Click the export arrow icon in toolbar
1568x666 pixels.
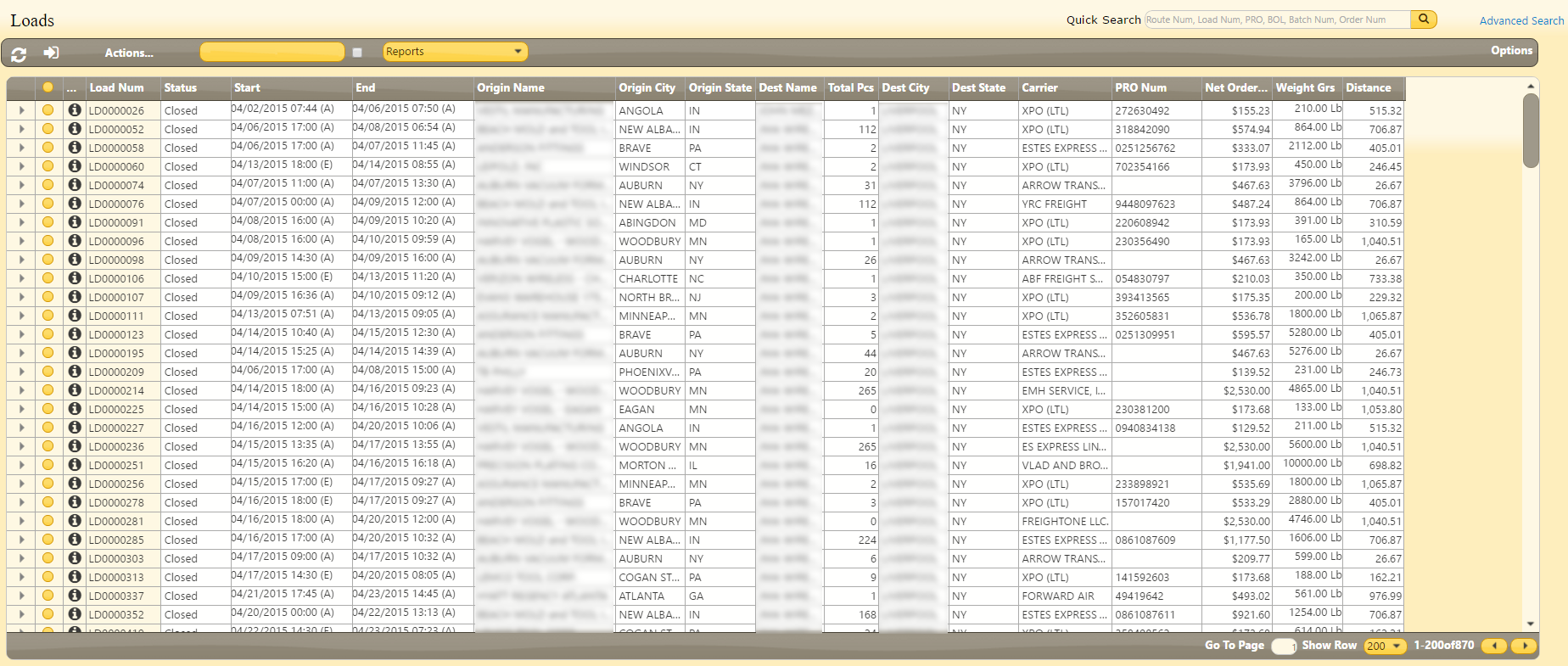click(52, 53)
